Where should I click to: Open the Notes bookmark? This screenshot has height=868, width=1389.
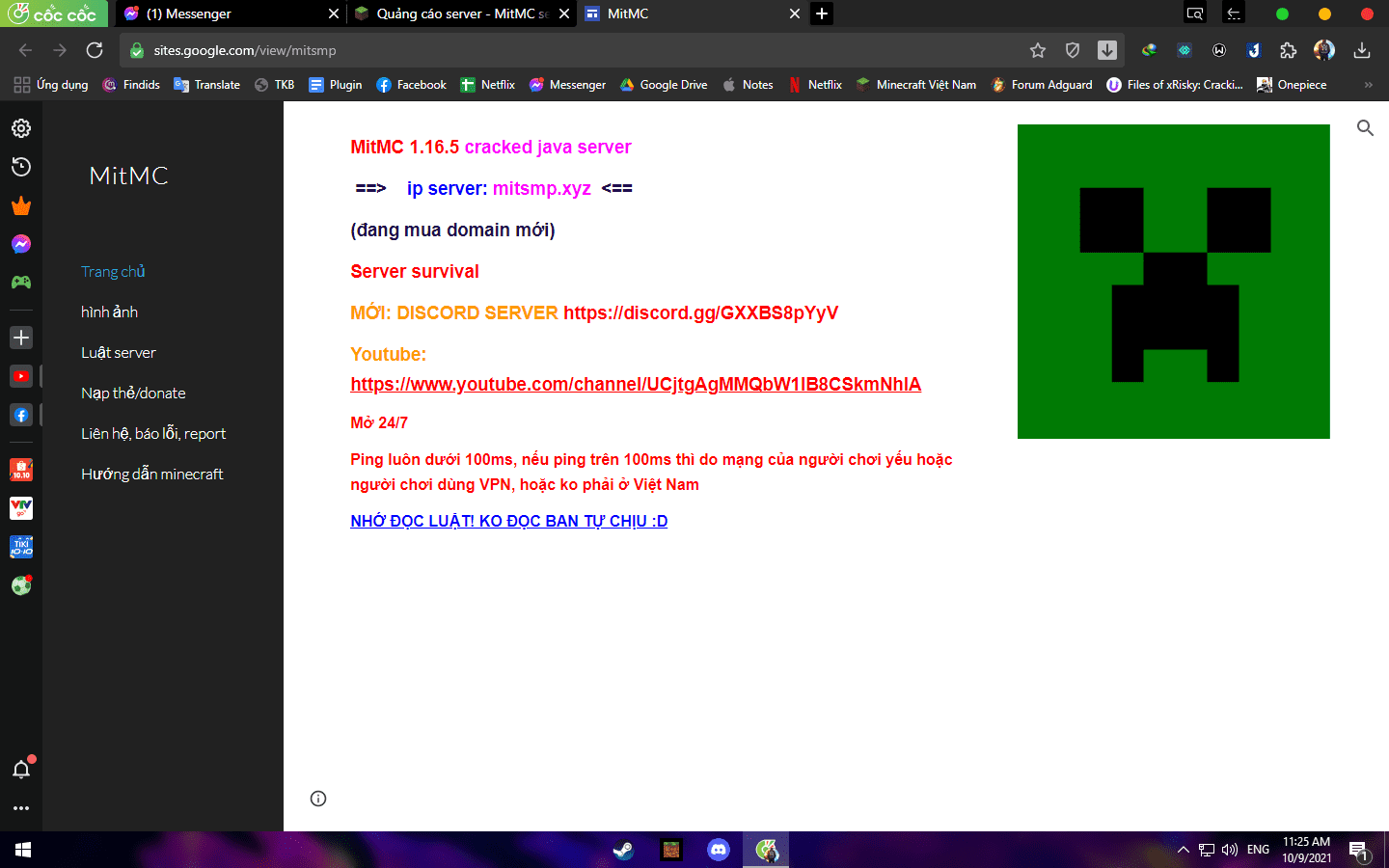click(x=748, y=85)
